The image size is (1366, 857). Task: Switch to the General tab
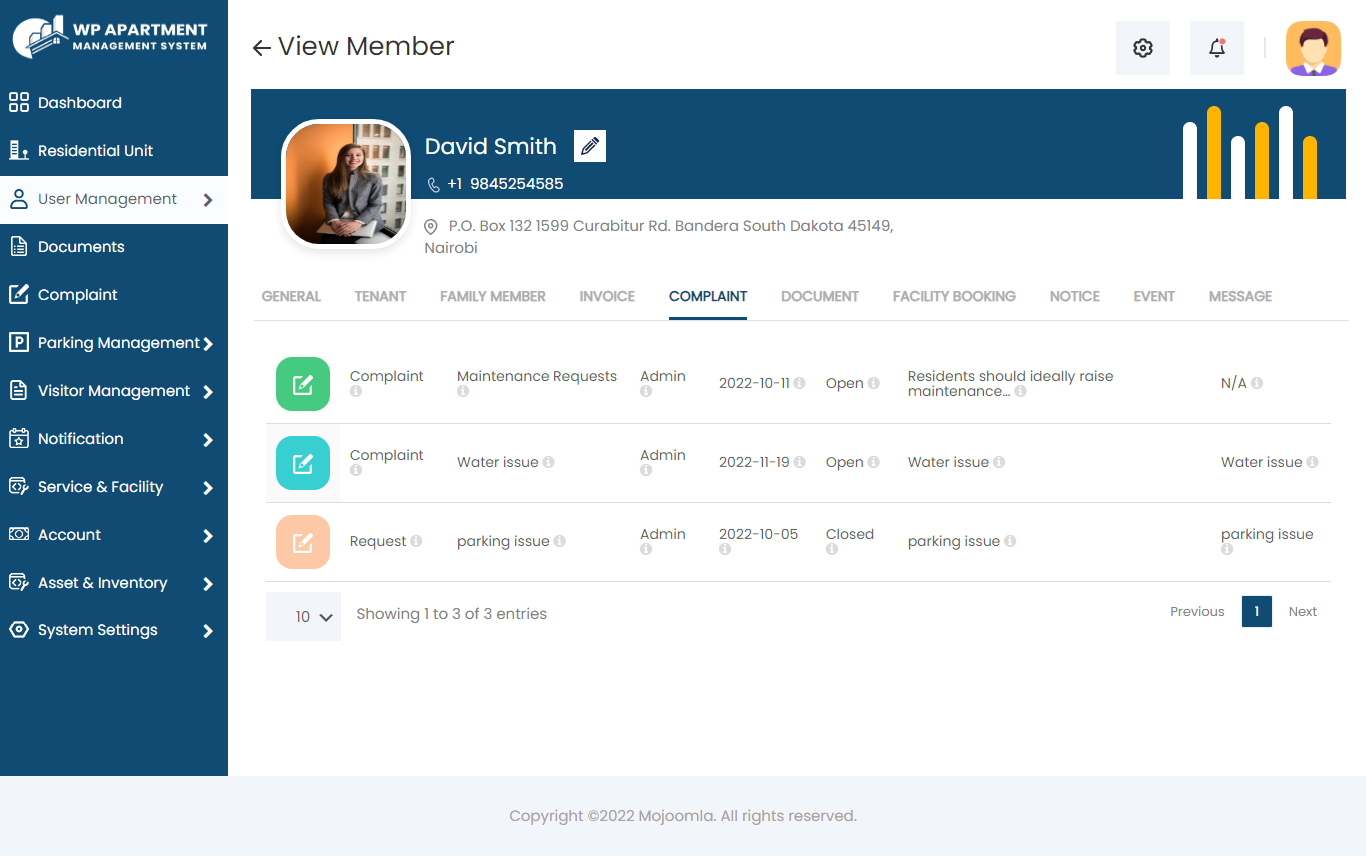(x=291, y=297)
